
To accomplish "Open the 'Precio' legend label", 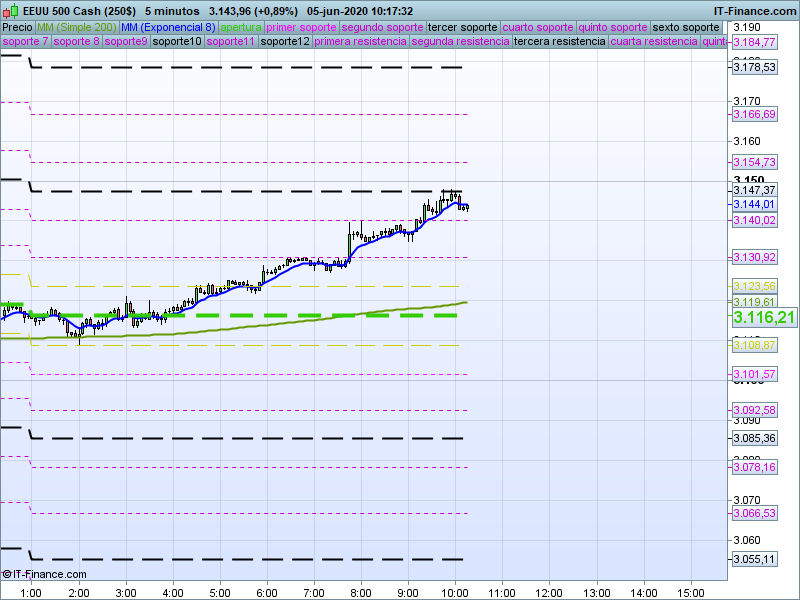I will point(17,27).
